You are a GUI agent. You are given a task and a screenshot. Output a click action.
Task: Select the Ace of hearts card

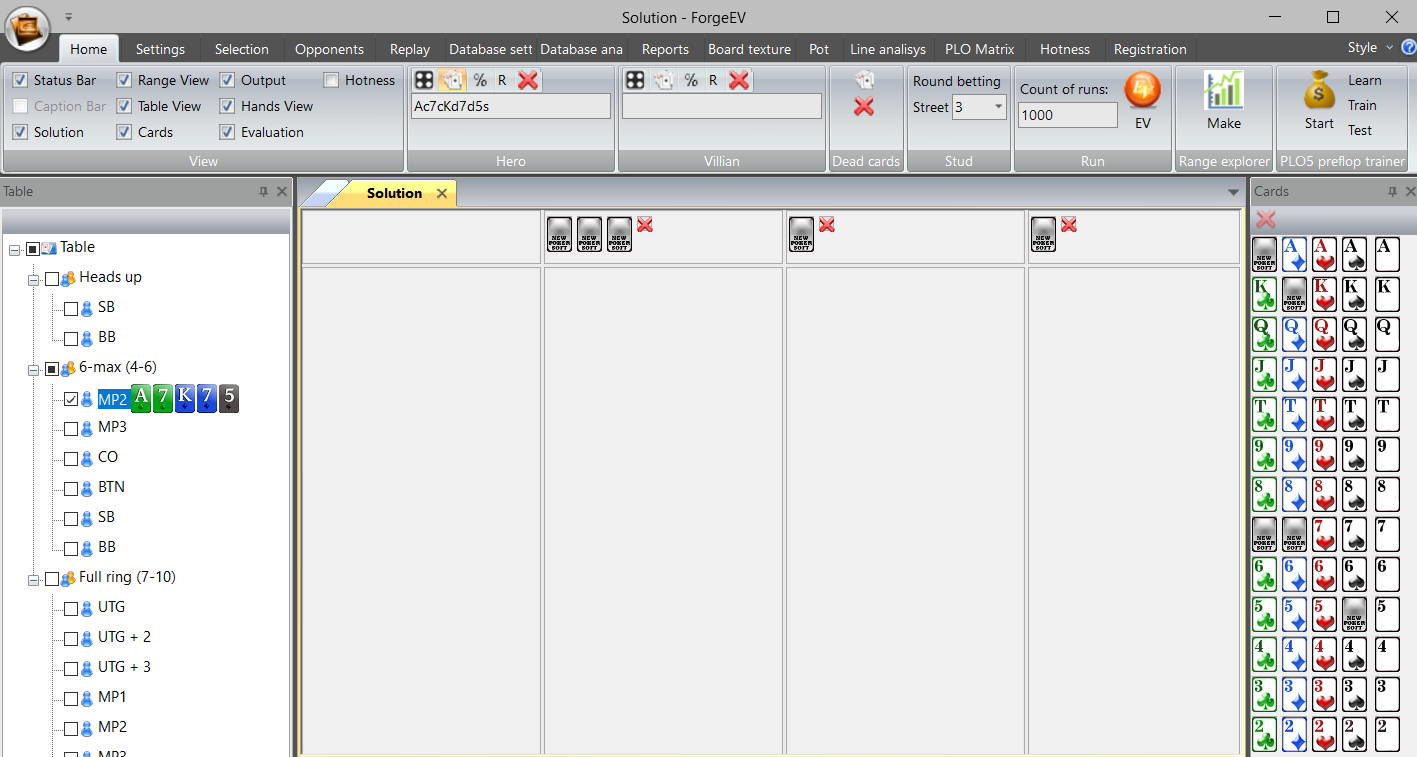pos(1325,254)
